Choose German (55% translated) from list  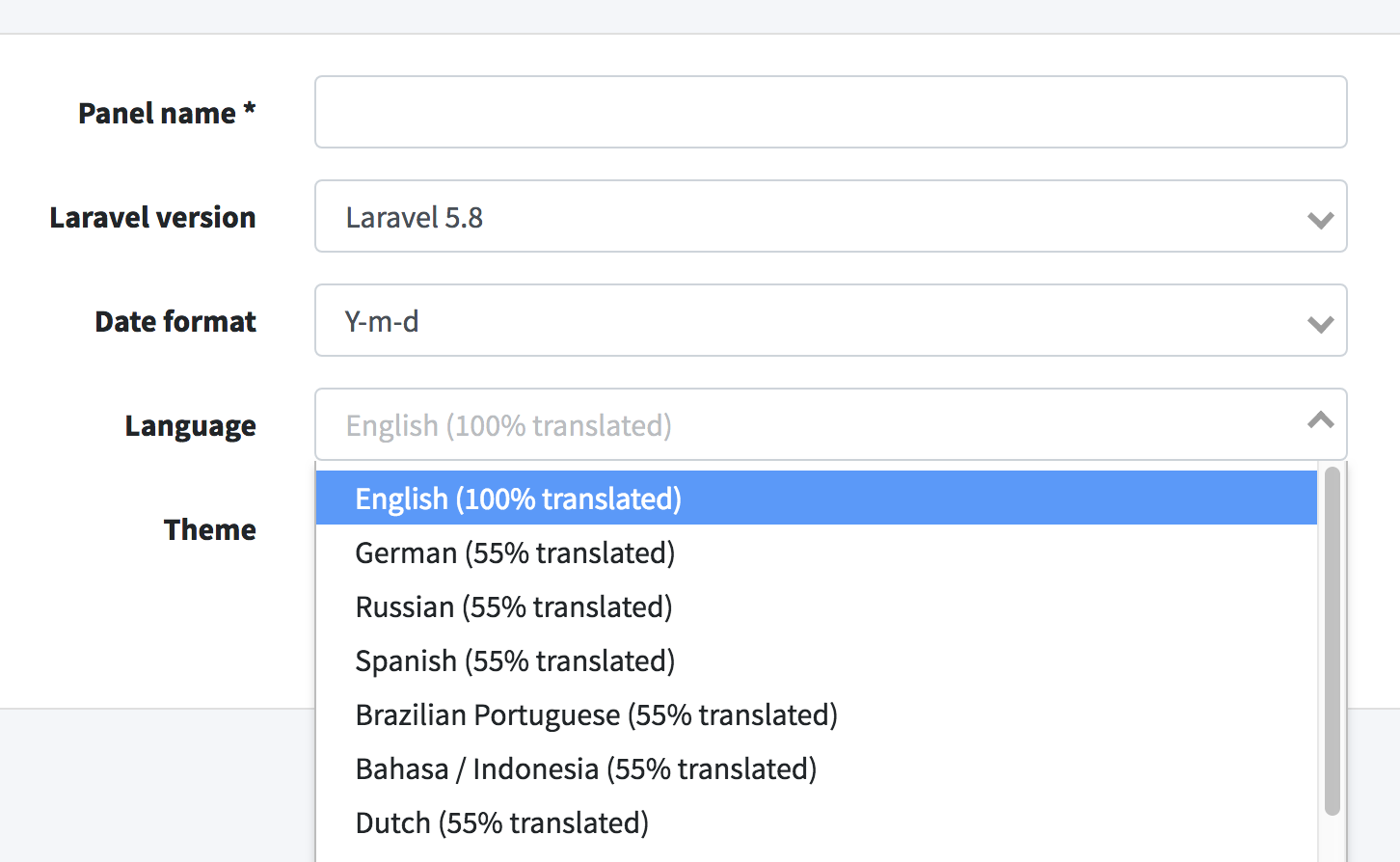[x=515, y=552]
